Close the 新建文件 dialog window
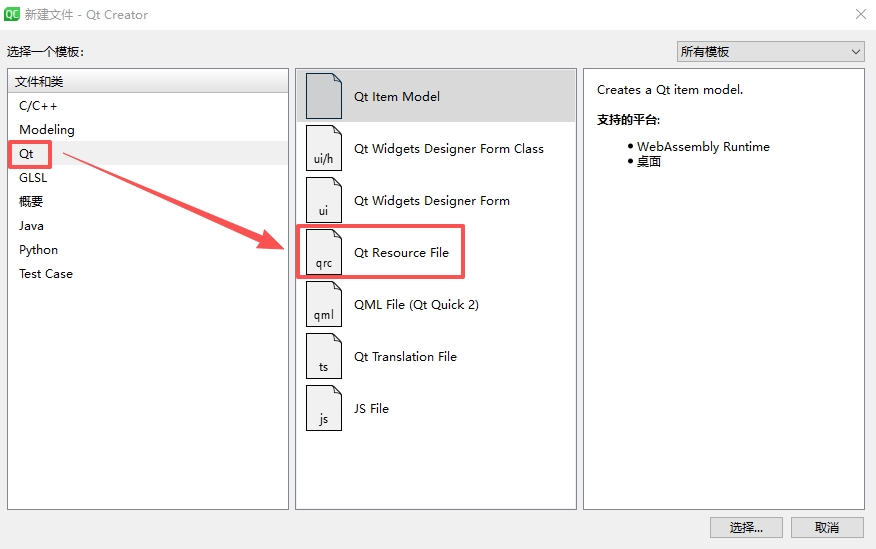Screen dimensions: 876x549 coord(860,14)
